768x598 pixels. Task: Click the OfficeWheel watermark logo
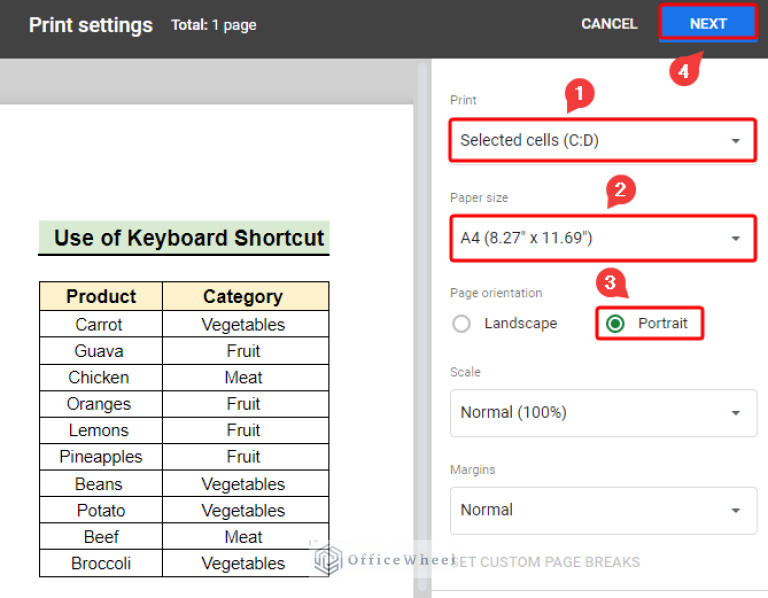point(328,560)
